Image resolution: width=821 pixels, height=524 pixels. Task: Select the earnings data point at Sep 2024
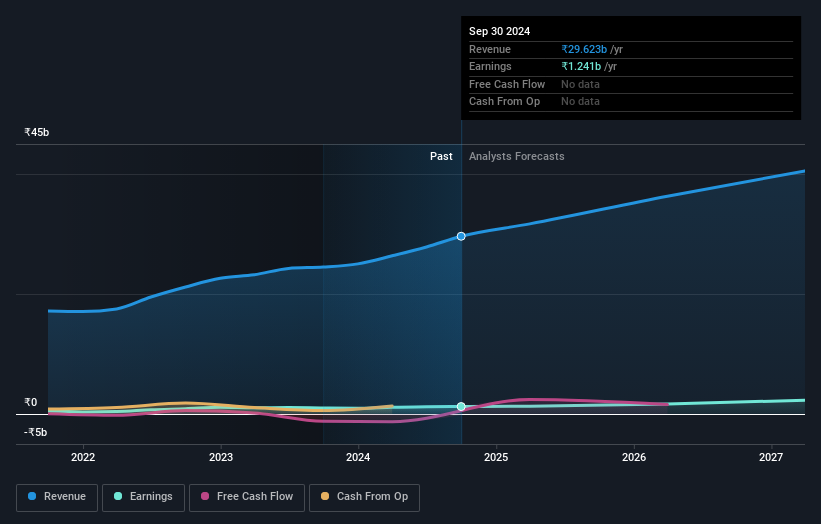click(461, 407)
